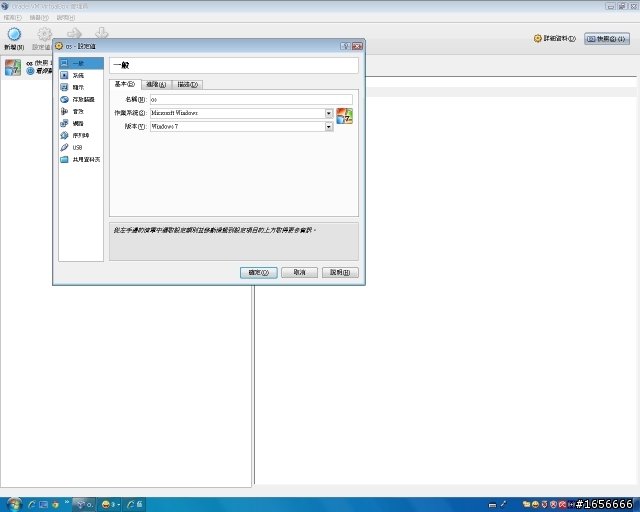
Task: Open the System category in settings sidebar
Action: 81,76
